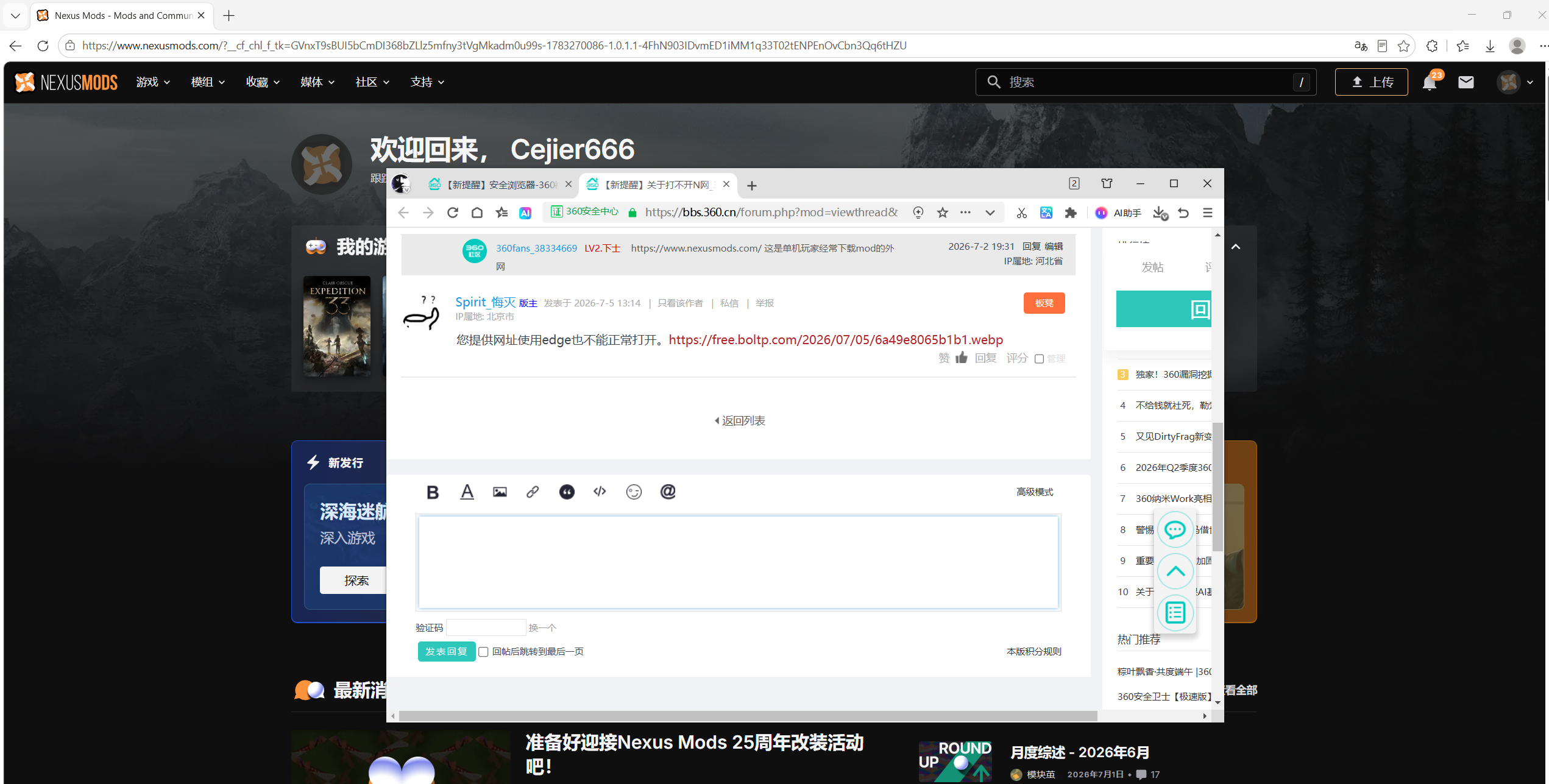Open the emoji smiley picker in reply editor
Image resolution: width=1549 pixels, height=784 pixels.
pos(634,492)
